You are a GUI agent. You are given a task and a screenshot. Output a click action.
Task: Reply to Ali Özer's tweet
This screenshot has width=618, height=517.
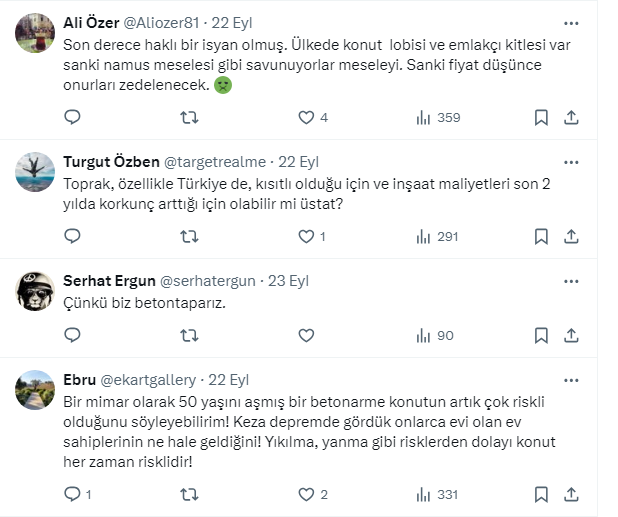point(72,117)
